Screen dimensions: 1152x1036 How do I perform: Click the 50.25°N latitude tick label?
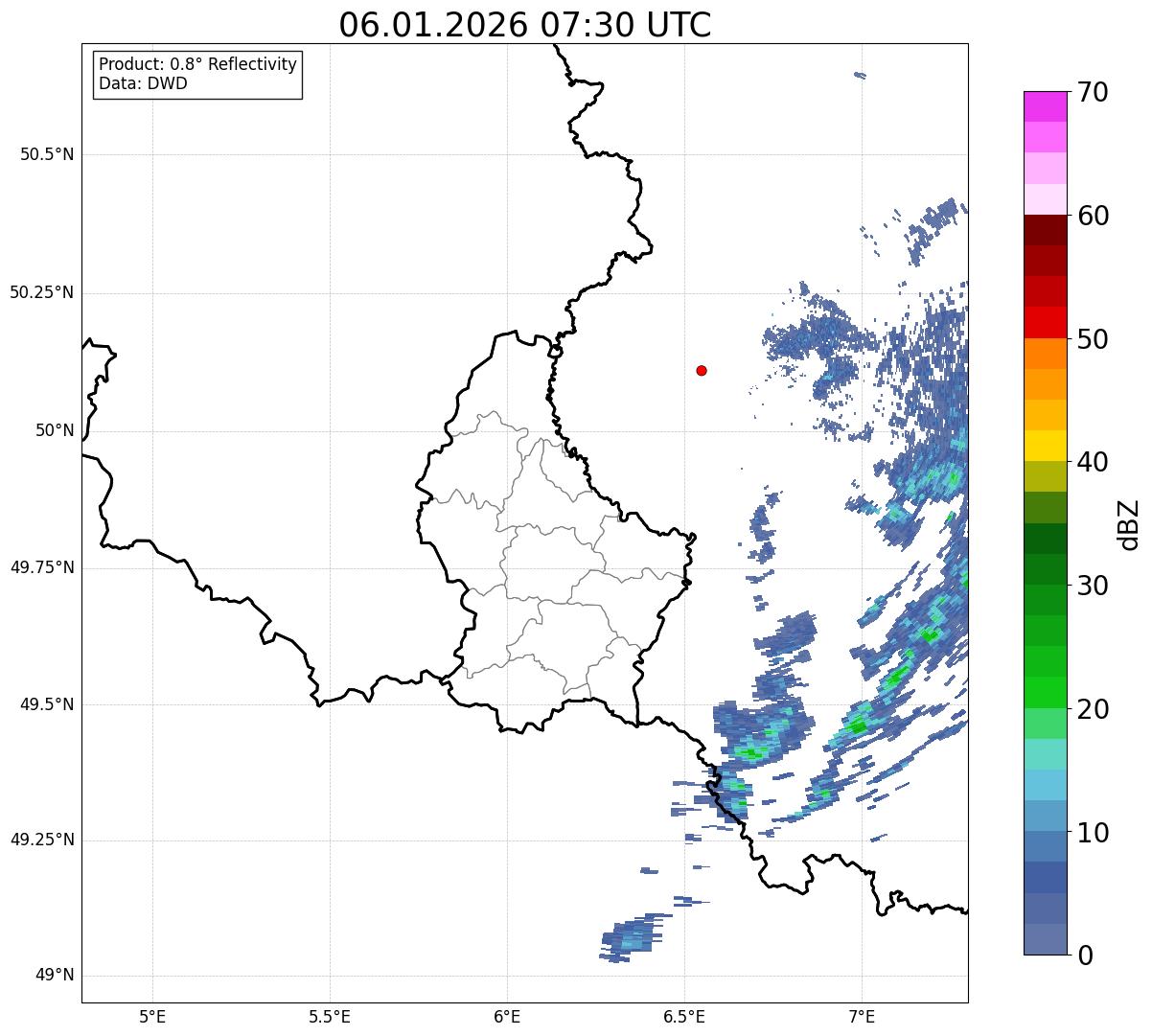(x=42, y=292)
